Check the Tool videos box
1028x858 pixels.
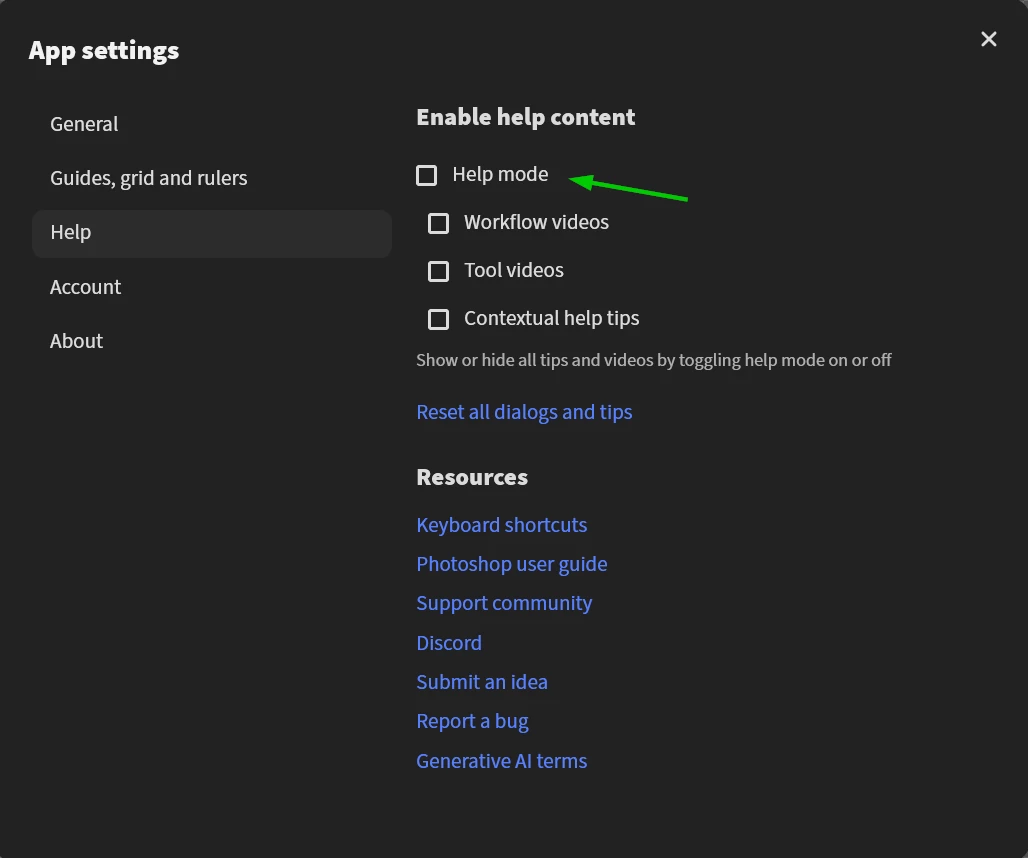[439, 271]
